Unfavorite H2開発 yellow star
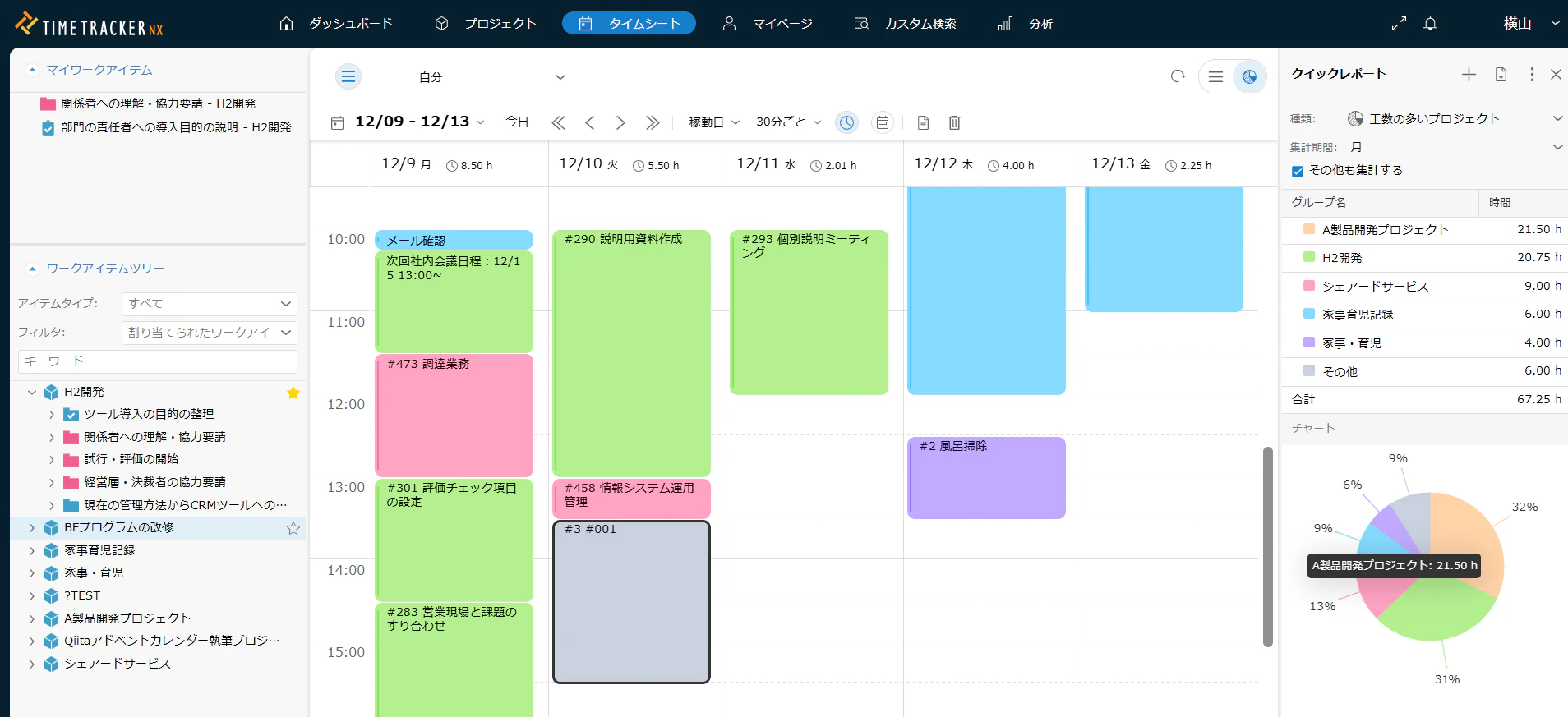 (293, 393)
